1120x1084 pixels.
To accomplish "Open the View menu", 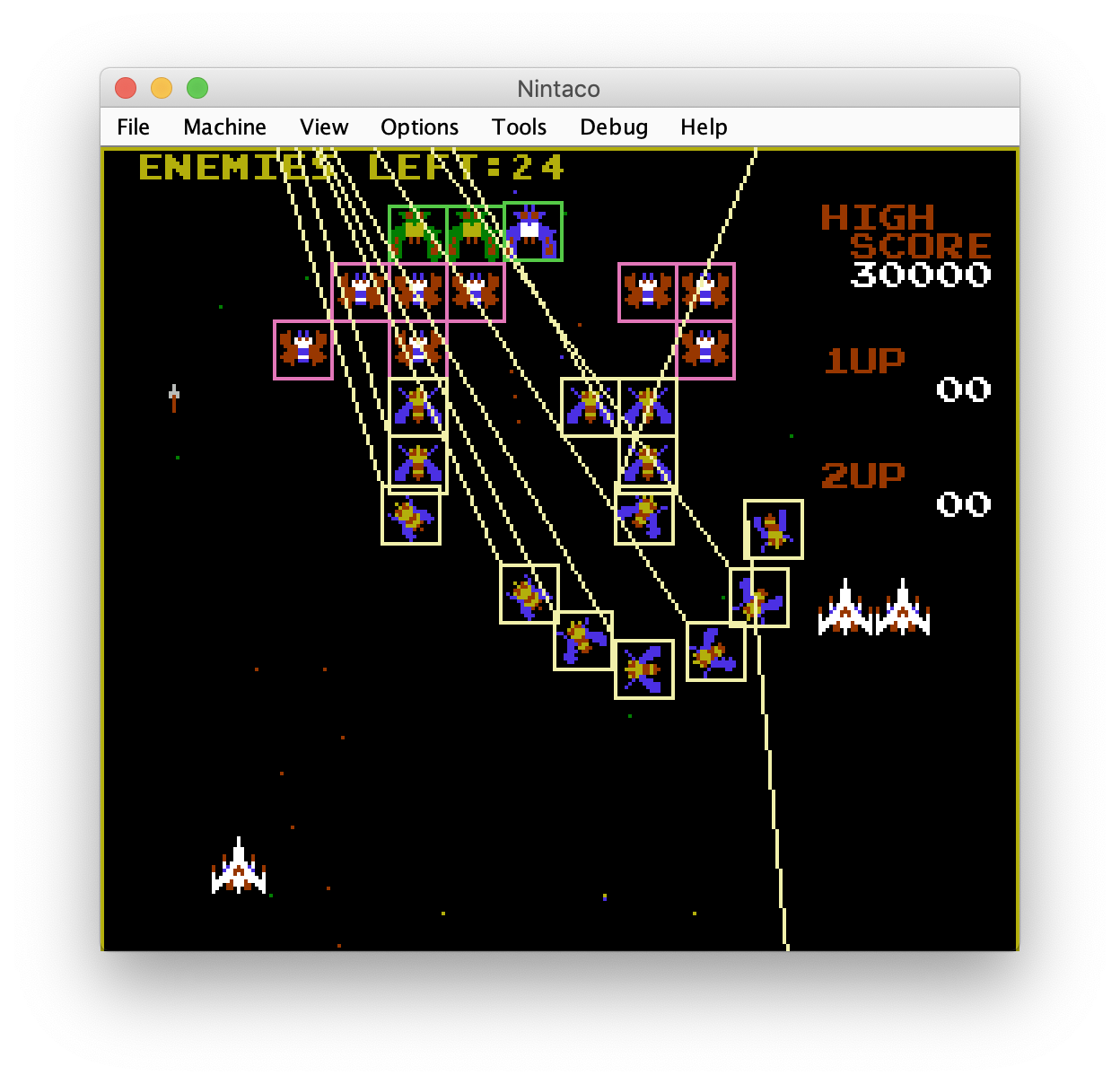I will (324, 127).
